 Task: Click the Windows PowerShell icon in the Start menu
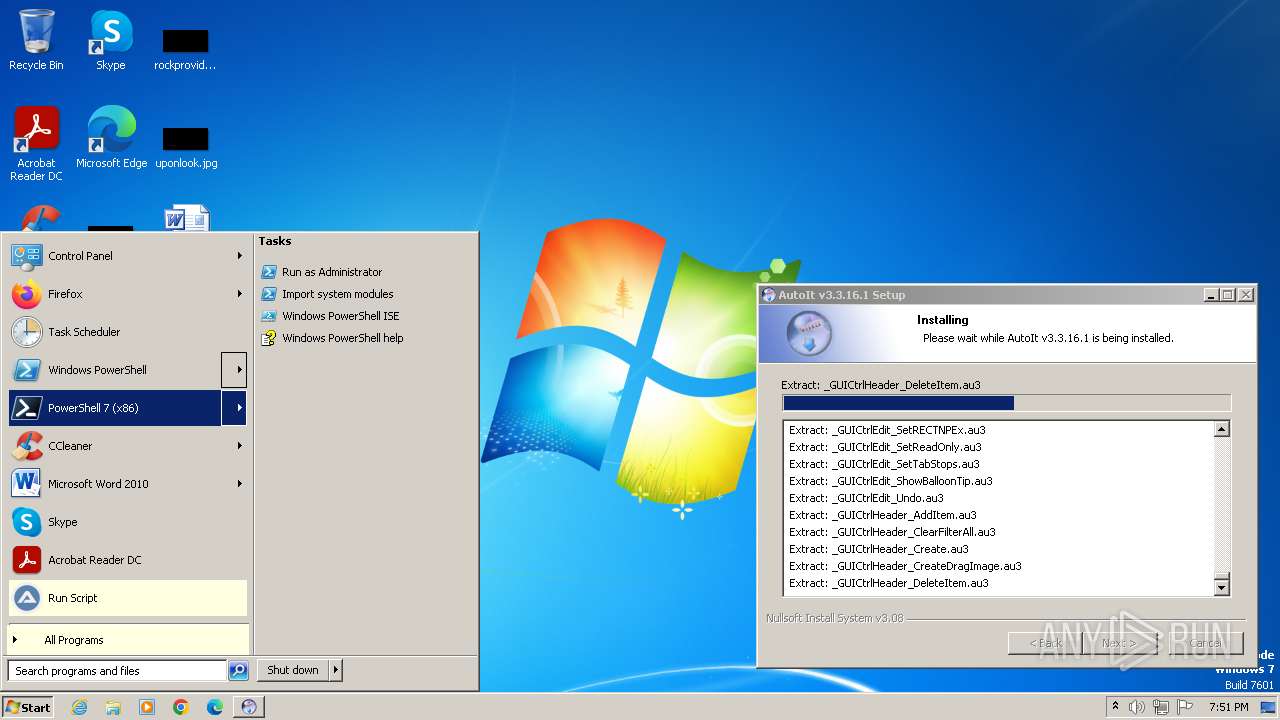pyautogui.click(x=26, y=370)
